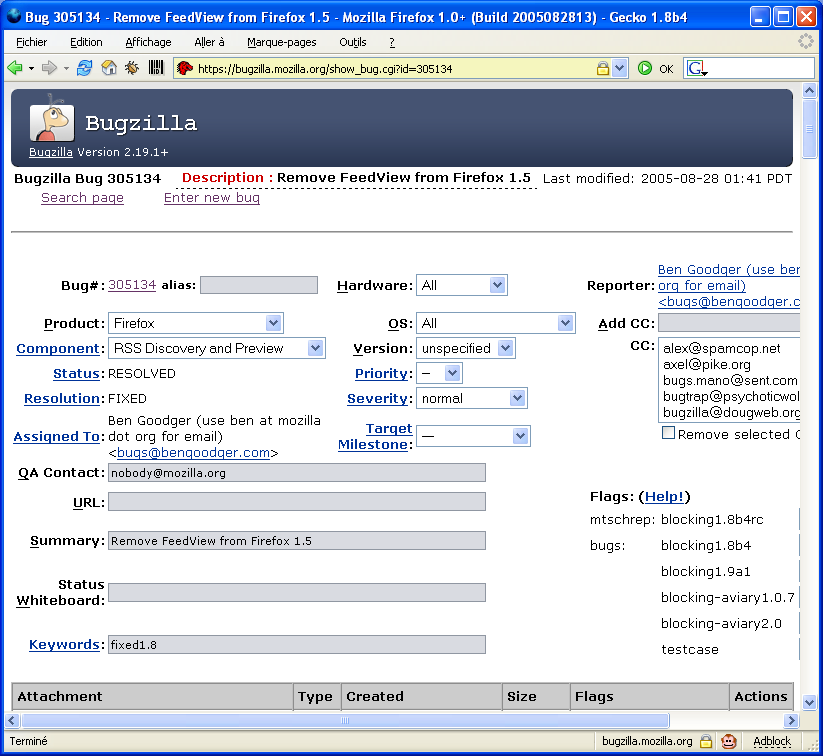Click the site favicon in the address bar
The height and width of the screenshot is (756, 823).
click(185, 68)
